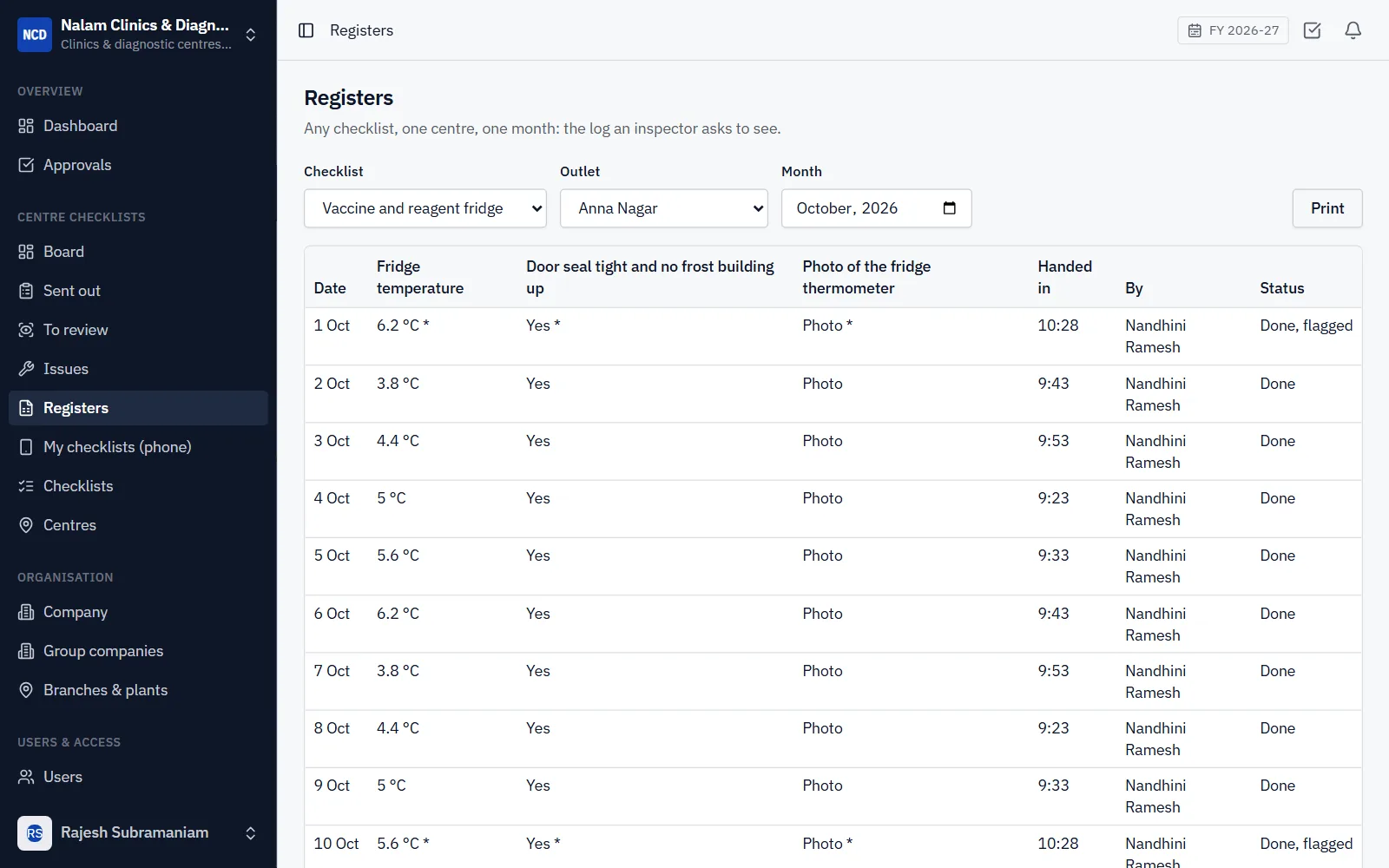Open the Outlet dropdown showing Anna Nagar
The width and height of the screenshot is (1389, 868).
664,208
